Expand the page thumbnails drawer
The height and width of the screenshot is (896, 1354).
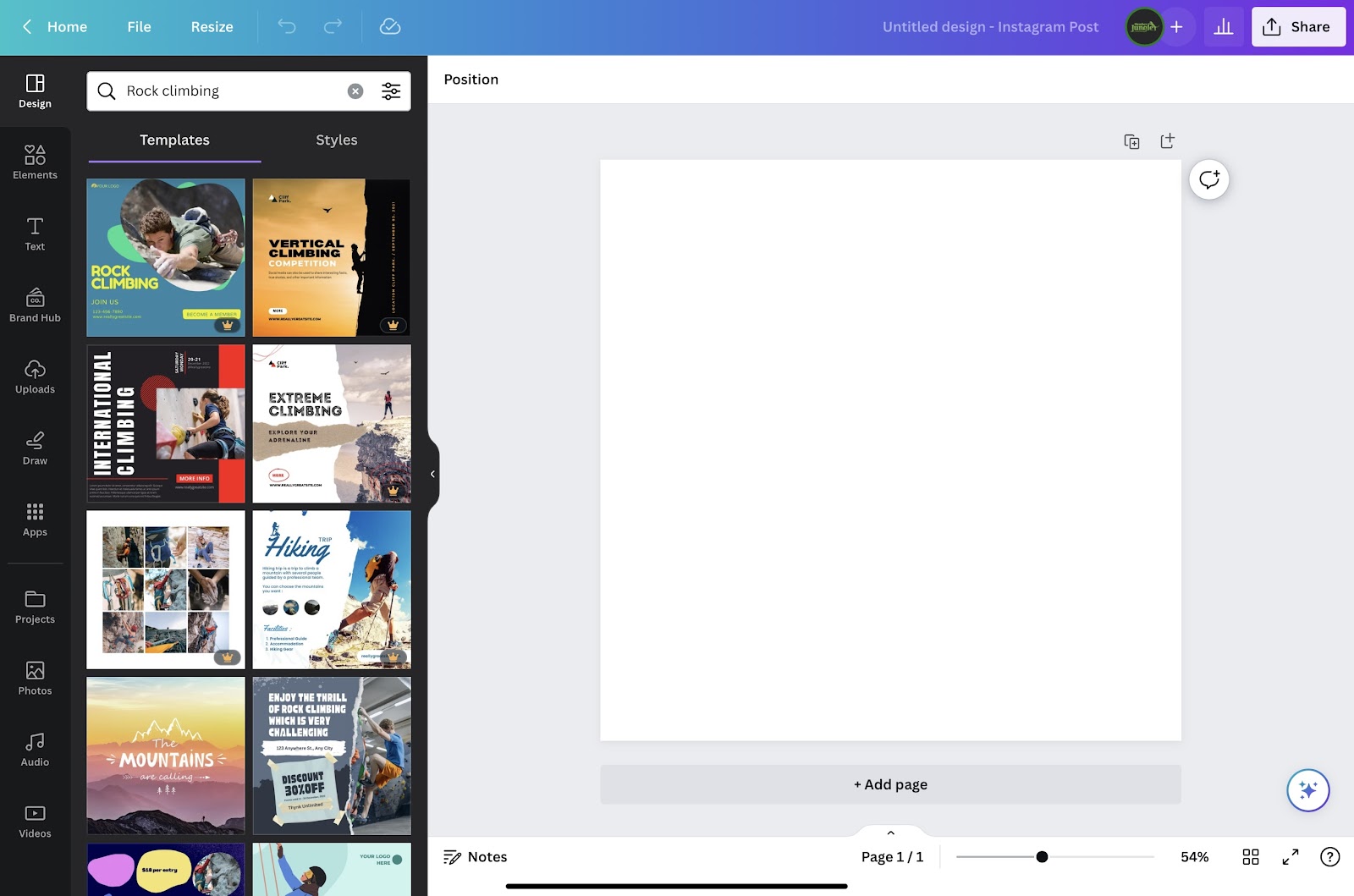click(891, 833)
